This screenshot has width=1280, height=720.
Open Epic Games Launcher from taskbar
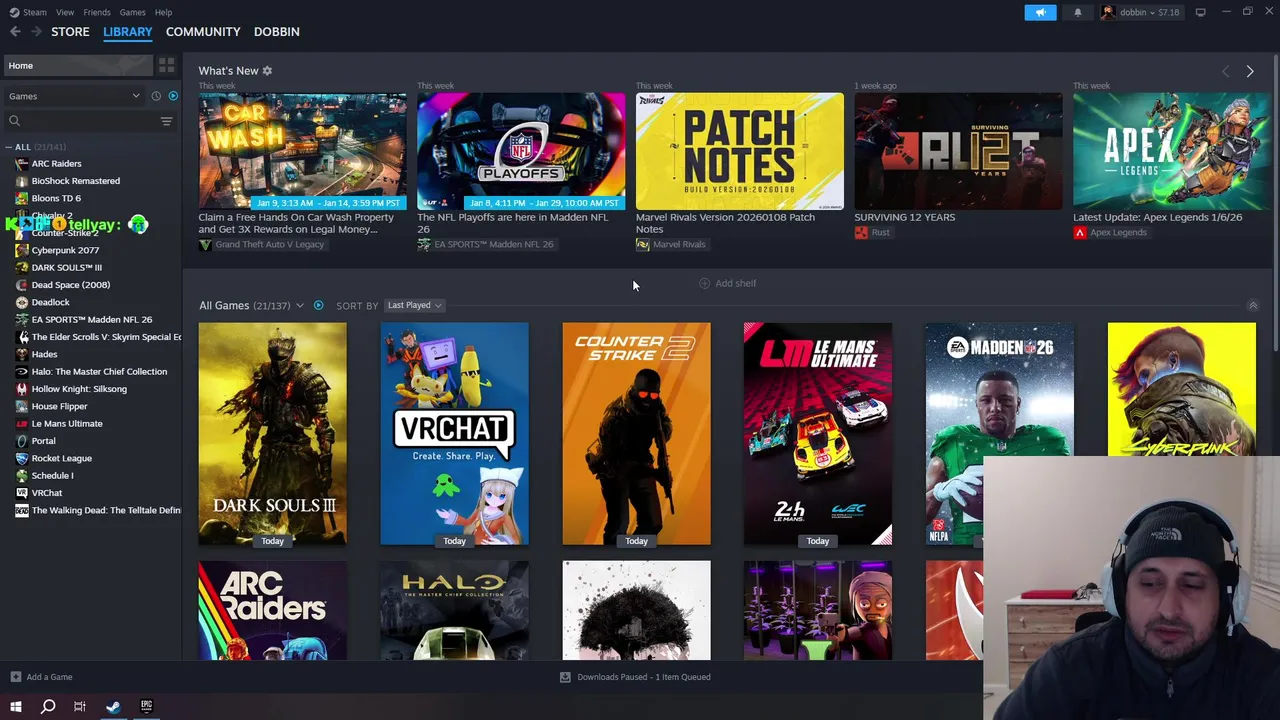tap(146, 707)
